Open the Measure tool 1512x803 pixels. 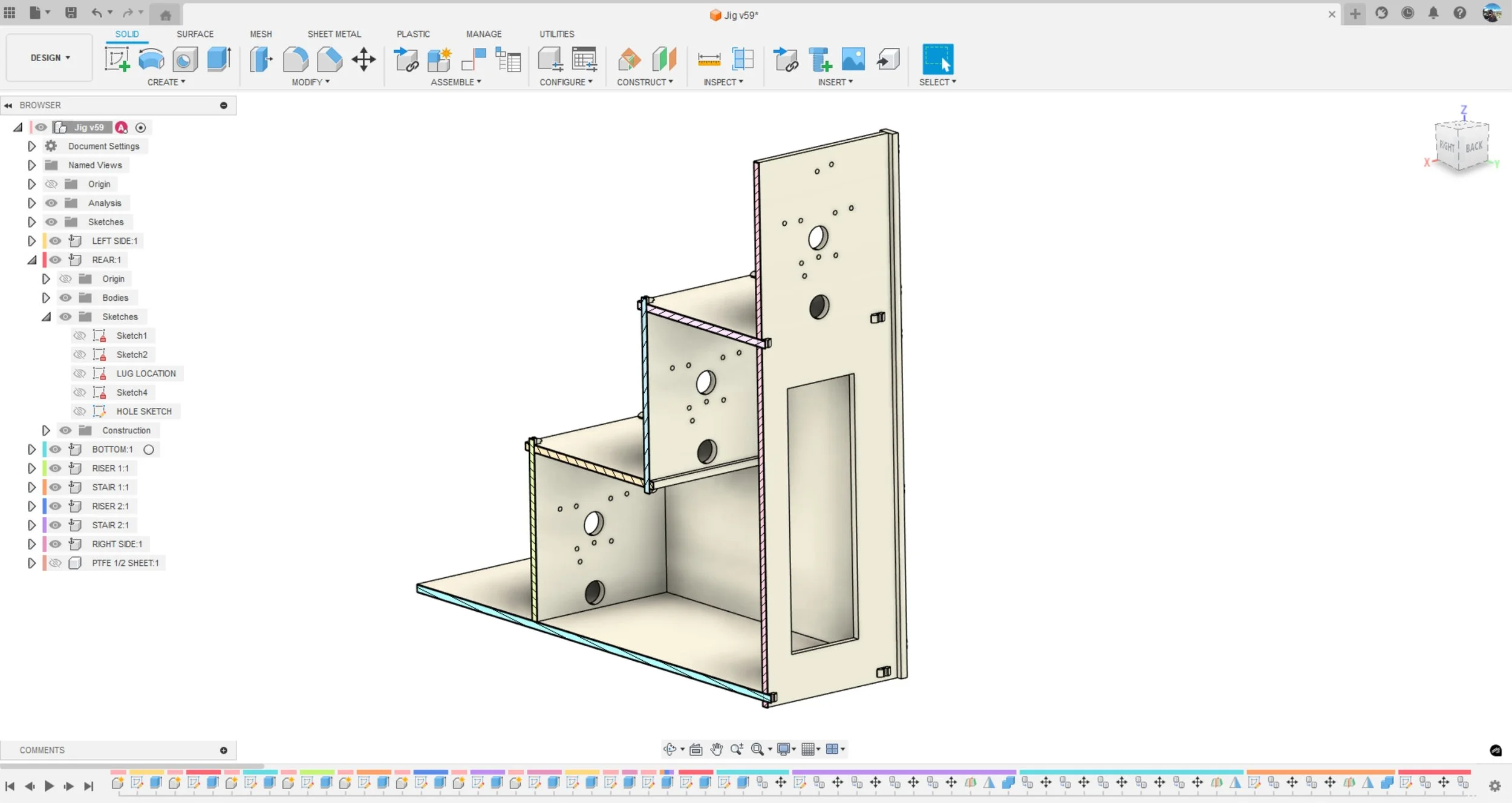[x=709, y=59]
